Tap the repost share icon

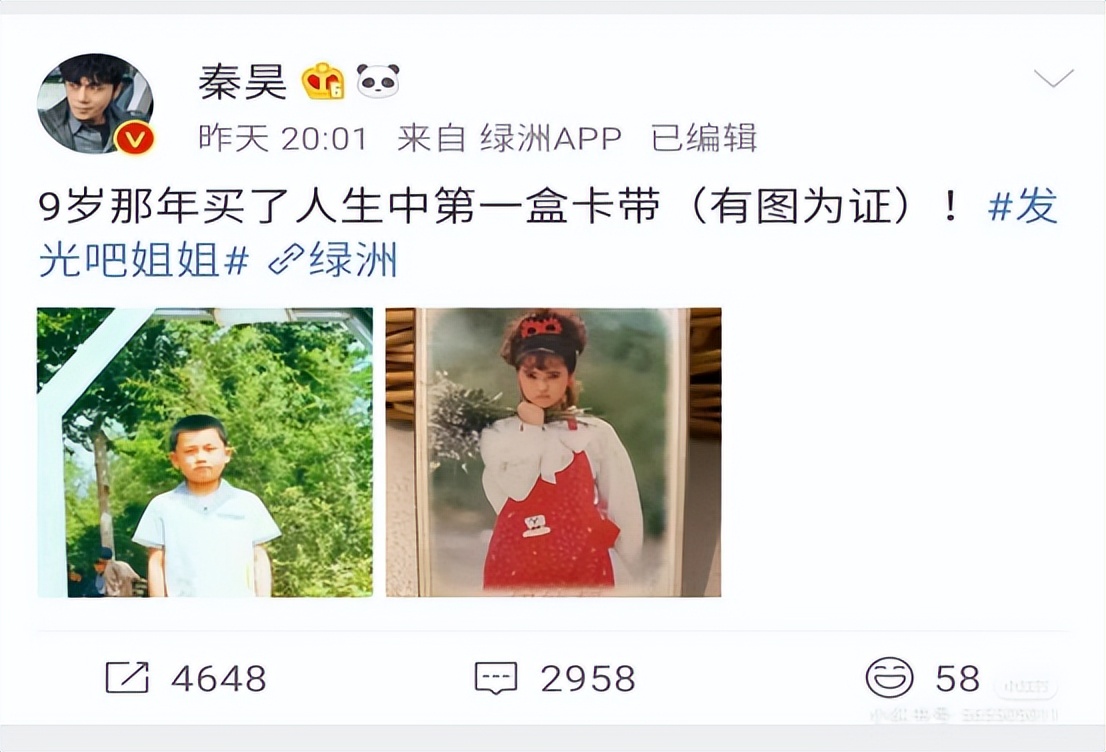(127, 678)
